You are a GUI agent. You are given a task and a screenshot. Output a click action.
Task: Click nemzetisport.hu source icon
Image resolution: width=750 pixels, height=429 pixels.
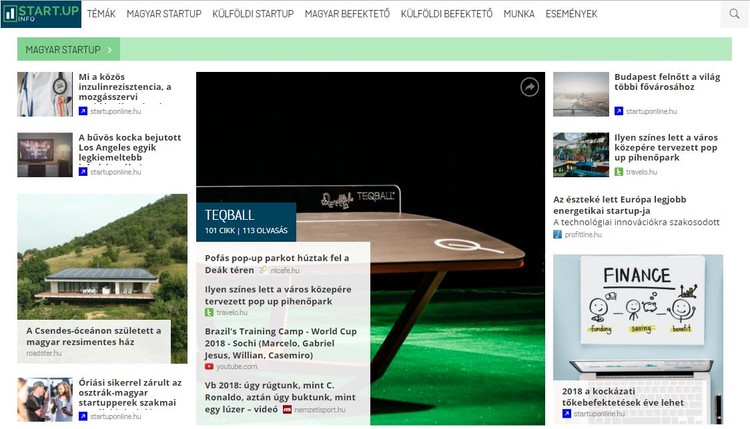click(287, 410)
